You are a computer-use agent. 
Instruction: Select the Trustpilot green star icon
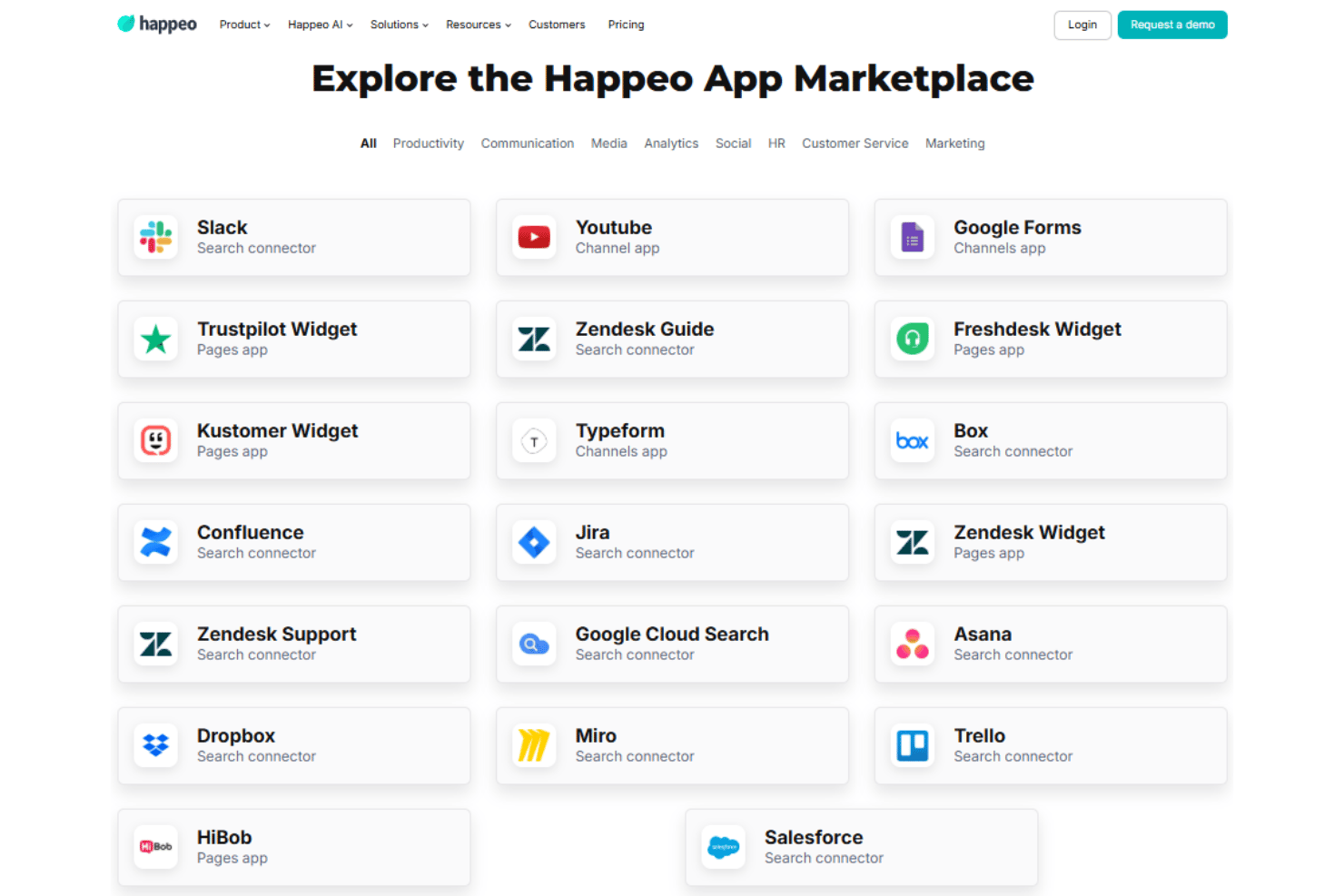[156, 339]
